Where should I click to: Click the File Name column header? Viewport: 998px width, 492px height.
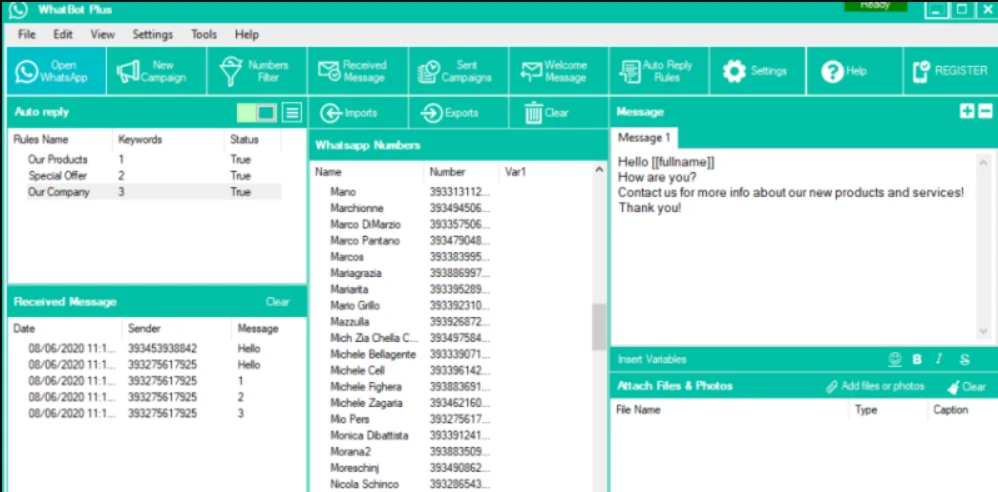coord(729,410)
